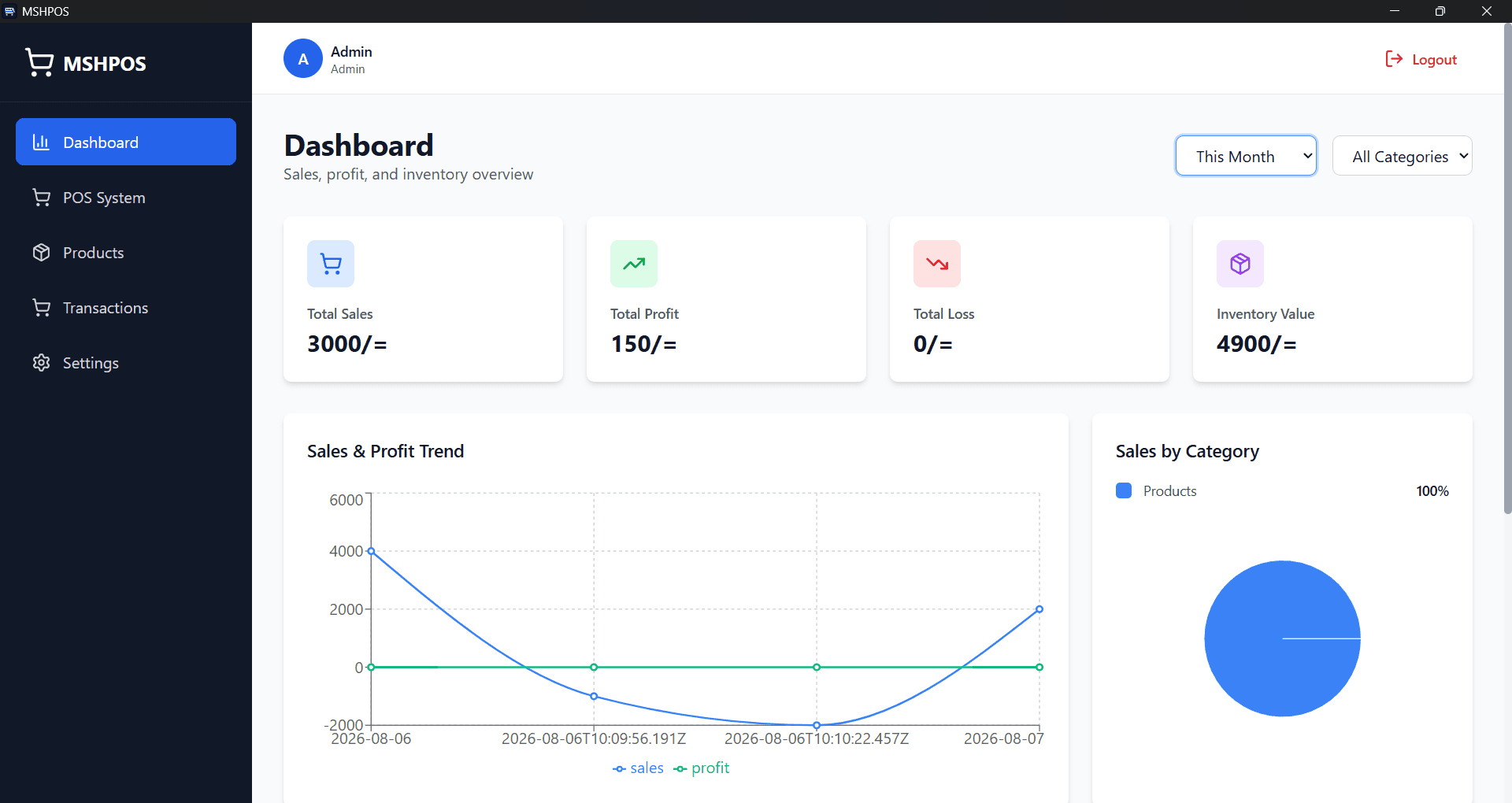This screenshot has width=1512, height=803.
Task: Log out using the Logout text
Action: (1434, 60)
